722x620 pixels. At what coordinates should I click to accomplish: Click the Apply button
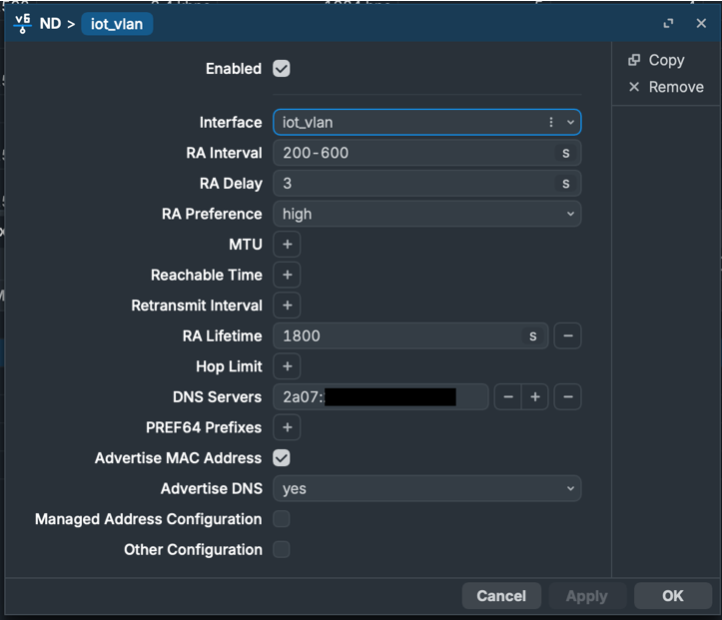(x=587, y=596)
